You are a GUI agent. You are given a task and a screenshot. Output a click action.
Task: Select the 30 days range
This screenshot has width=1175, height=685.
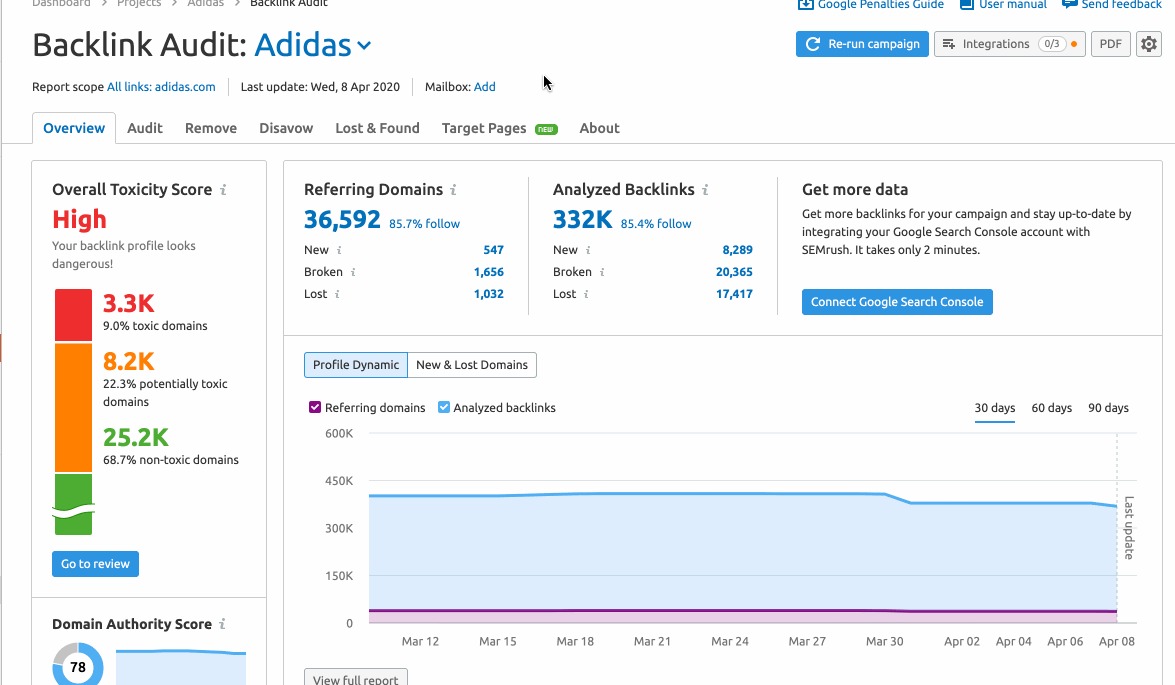coord(994,408)
